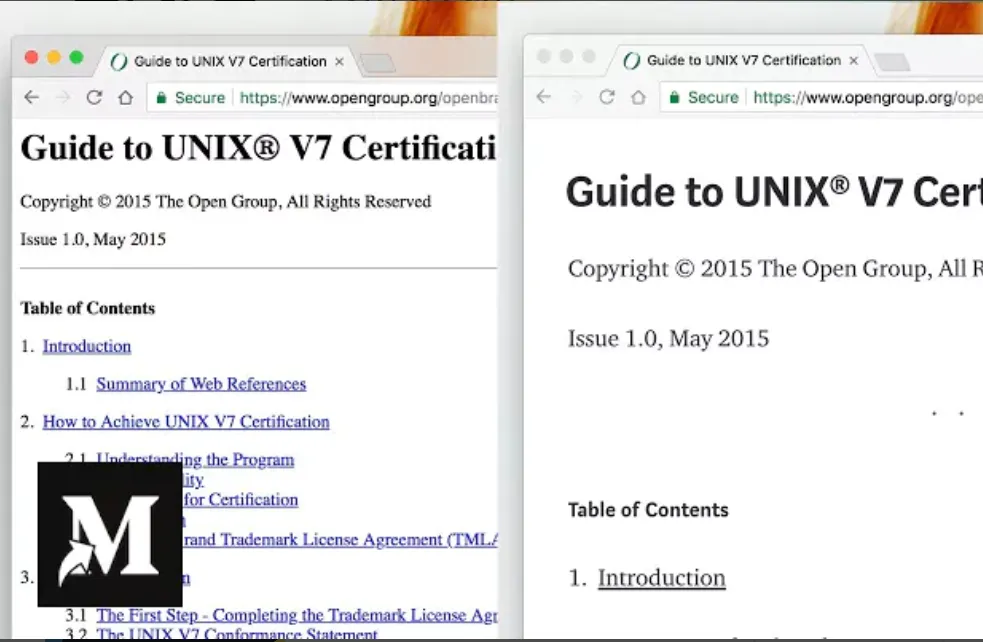Click the Secure padlock in right window
Image resolution: width=983 pixels, height=642 pixels.
[675, 97]
